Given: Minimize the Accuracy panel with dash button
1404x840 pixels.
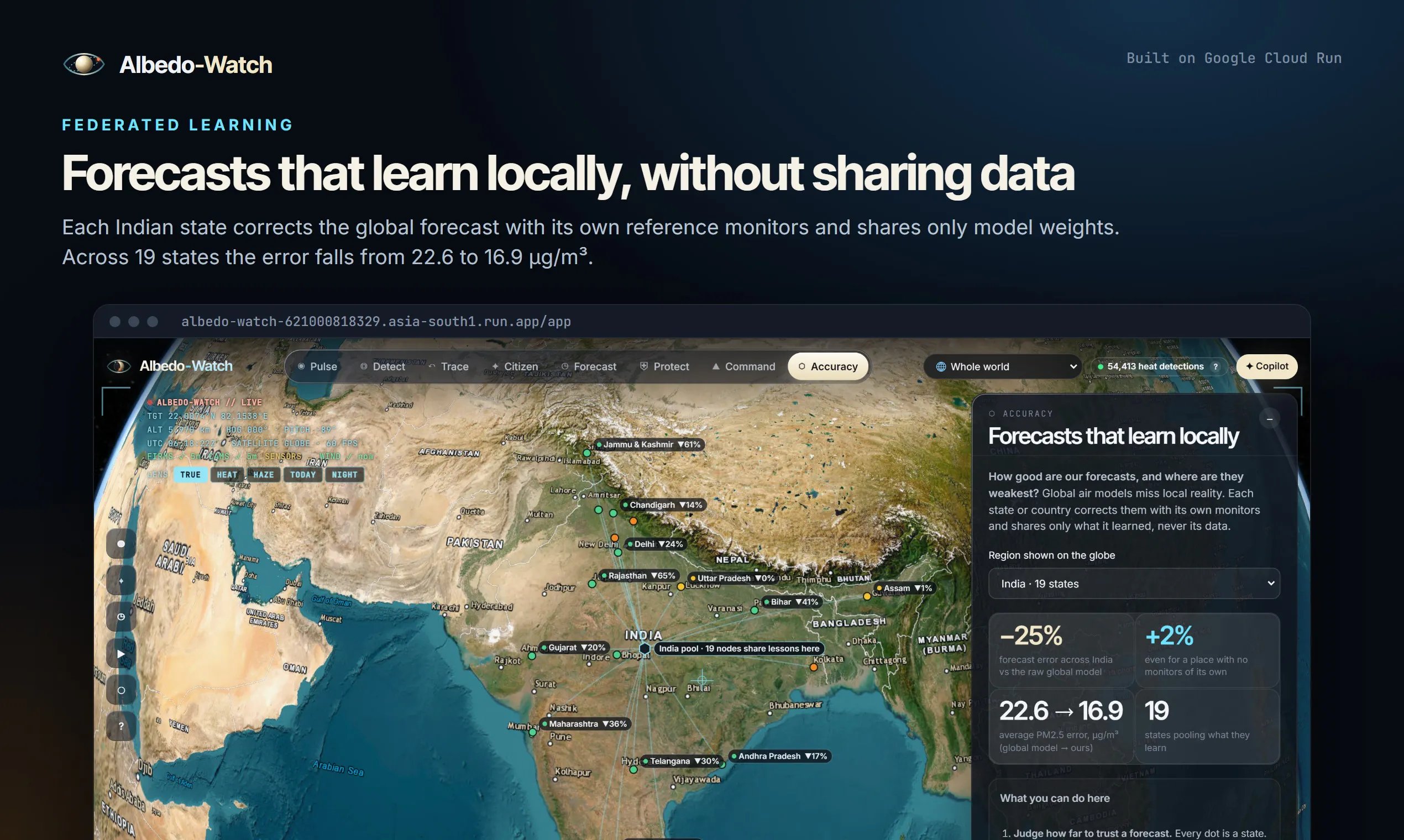Looking at the screenshot, I should click(x=1269, y=419).
